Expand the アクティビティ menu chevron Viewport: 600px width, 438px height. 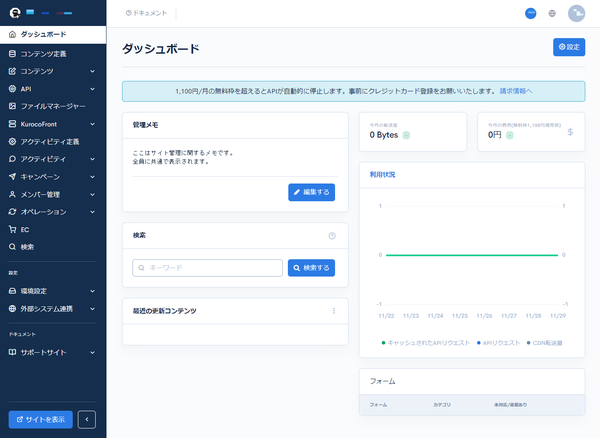[x=93, y=159]
